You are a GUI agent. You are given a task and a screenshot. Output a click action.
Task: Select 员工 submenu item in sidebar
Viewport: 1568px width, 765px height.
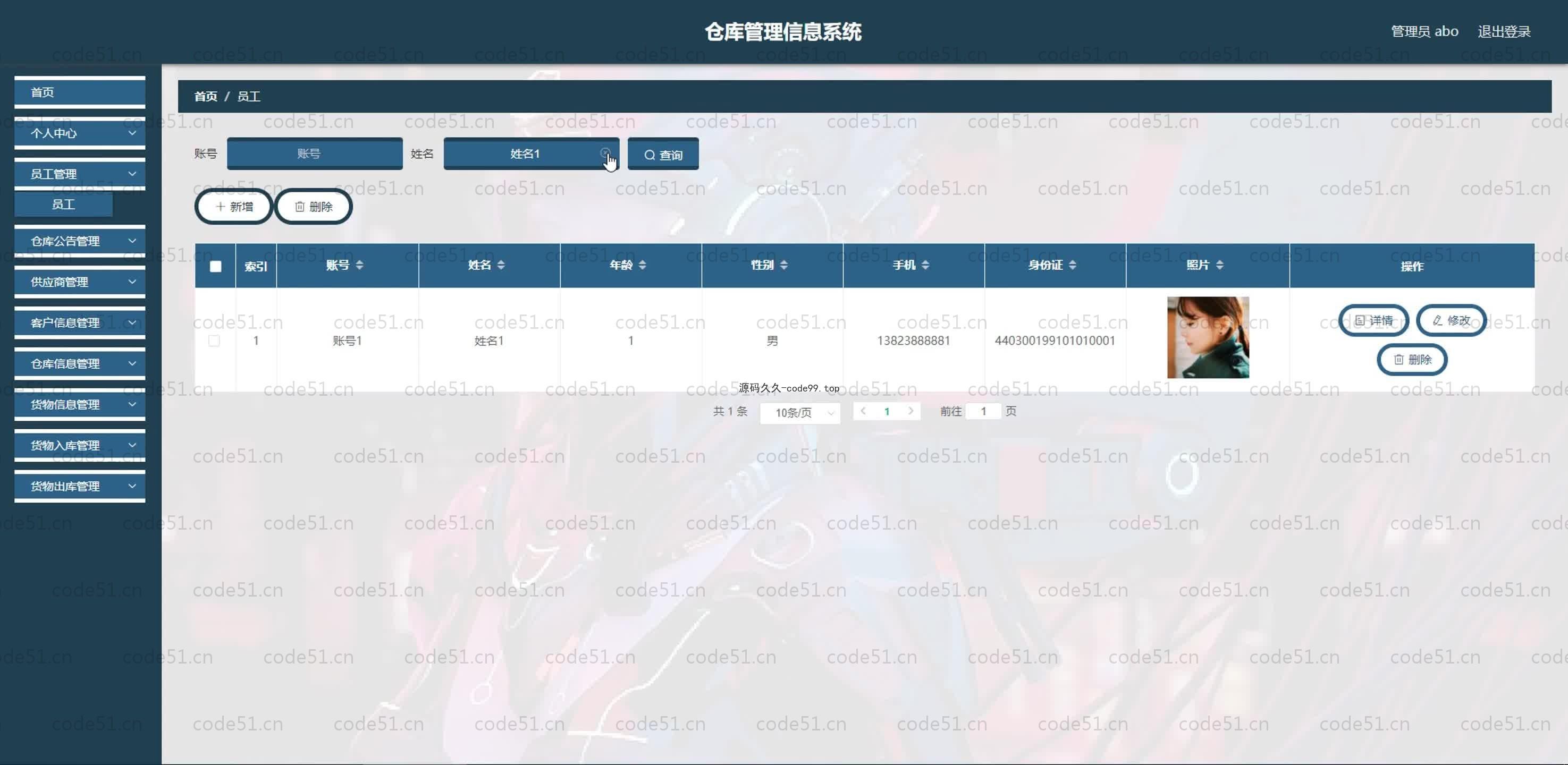tap(63, 205)
